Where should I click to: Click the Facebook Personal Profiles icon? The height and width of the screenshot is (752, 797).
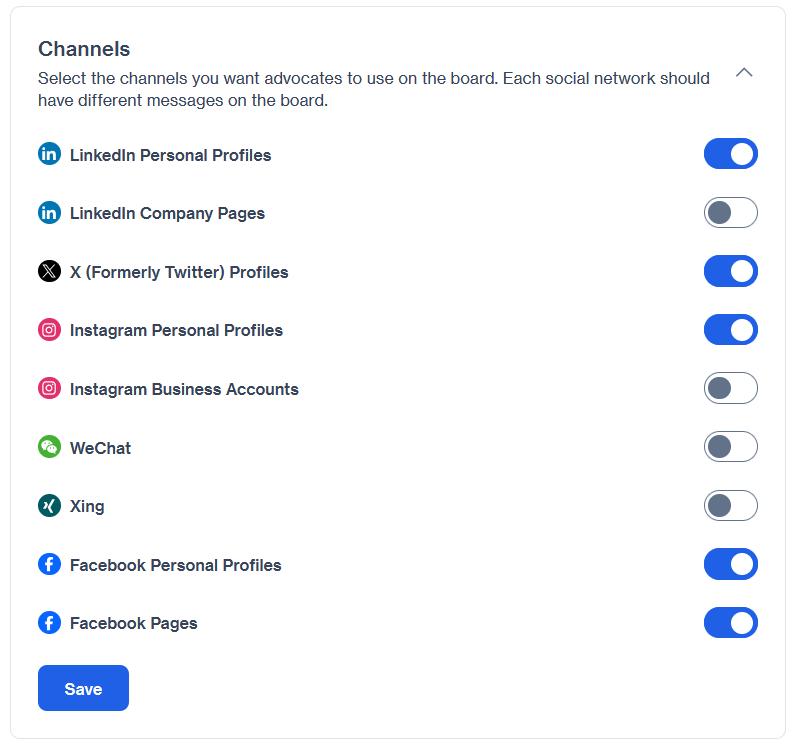click(49, 564)
